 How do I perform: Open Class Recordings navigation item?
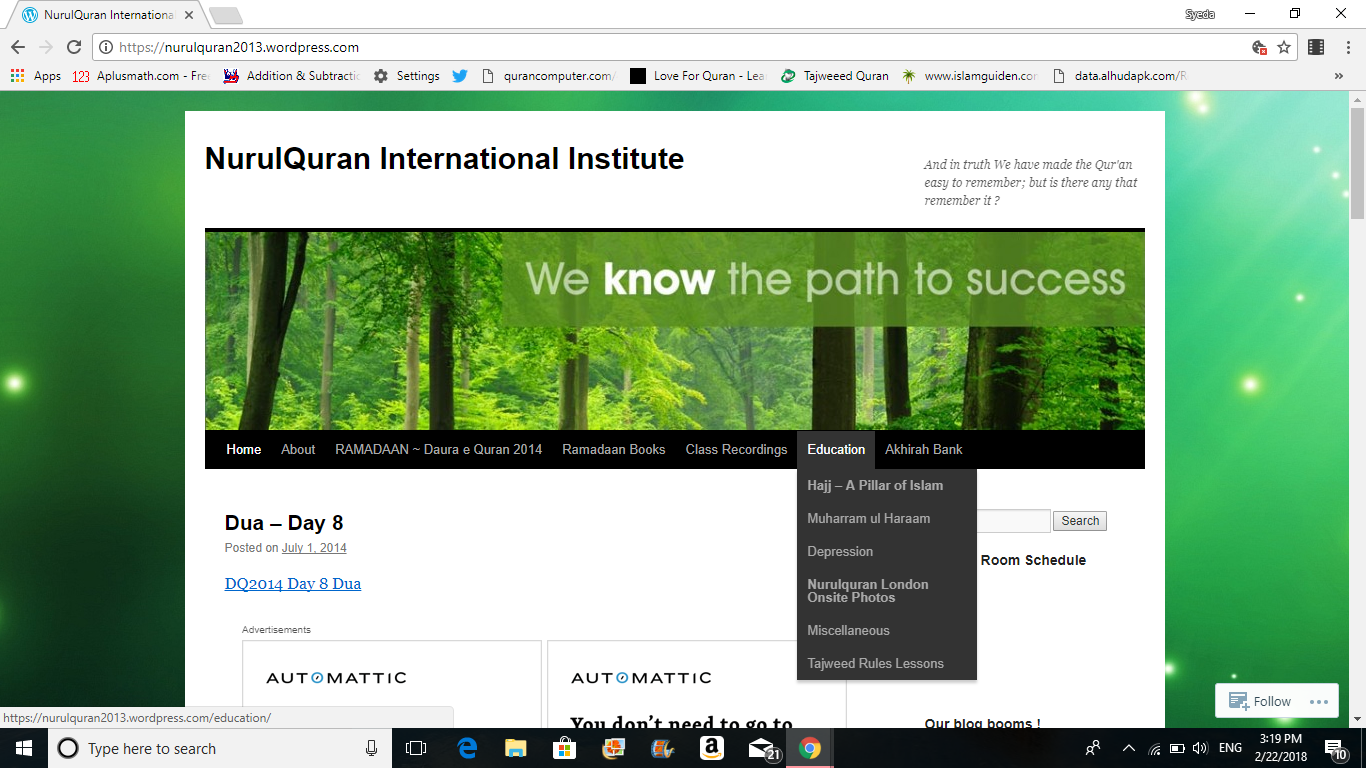pos(736,449)
